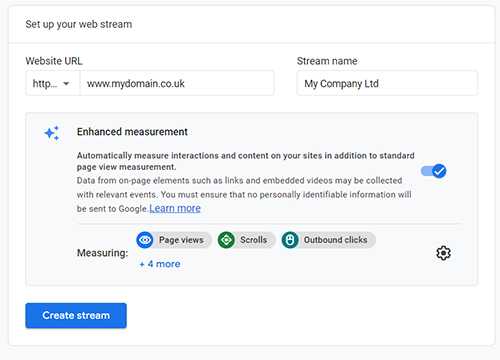Select the Outbound clicks chip label
This screenshot has width=500, height=360.
[335, 240]
